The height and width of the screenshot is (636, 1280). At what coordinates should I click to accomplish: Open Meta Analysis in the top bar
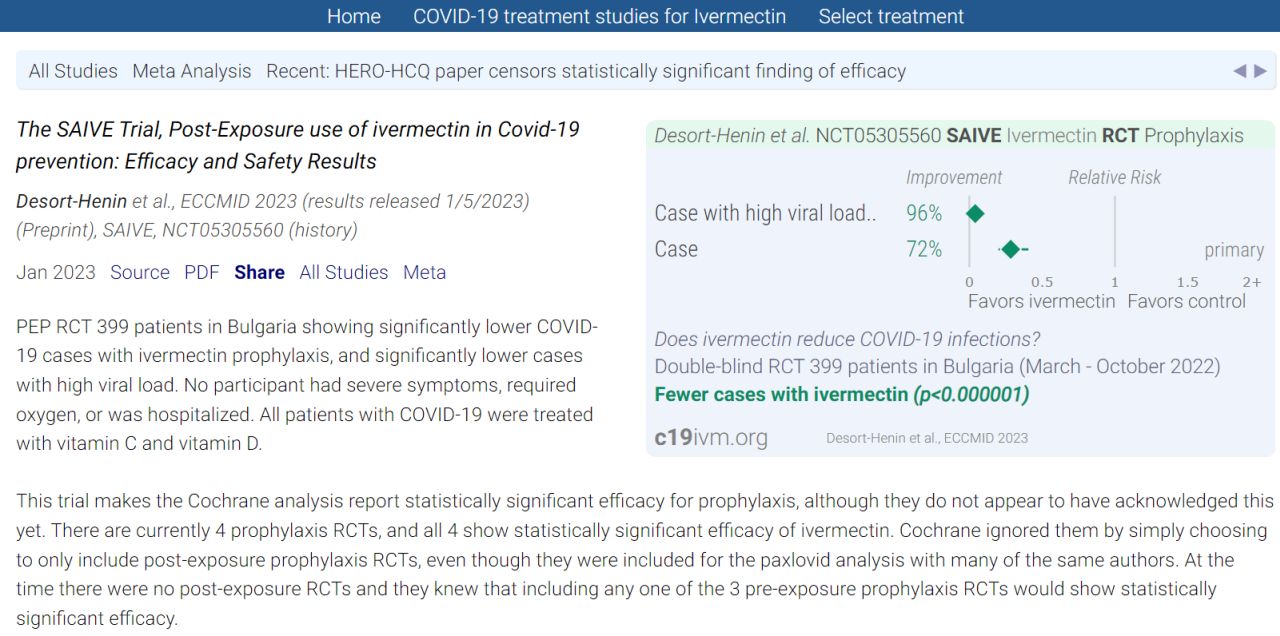[x=192, y=71]
